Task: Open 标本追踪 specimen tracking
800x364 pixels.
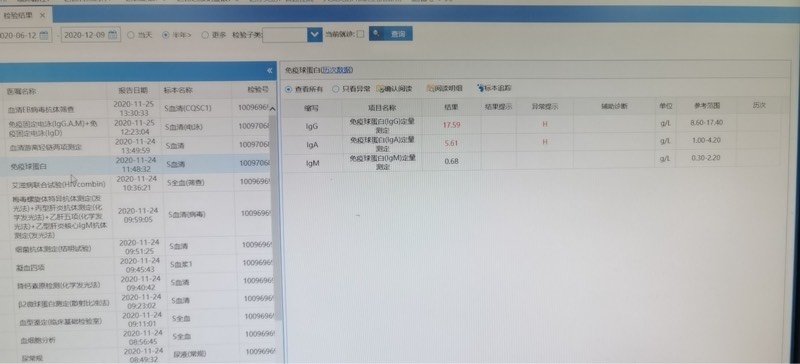Action: (494, 88)
